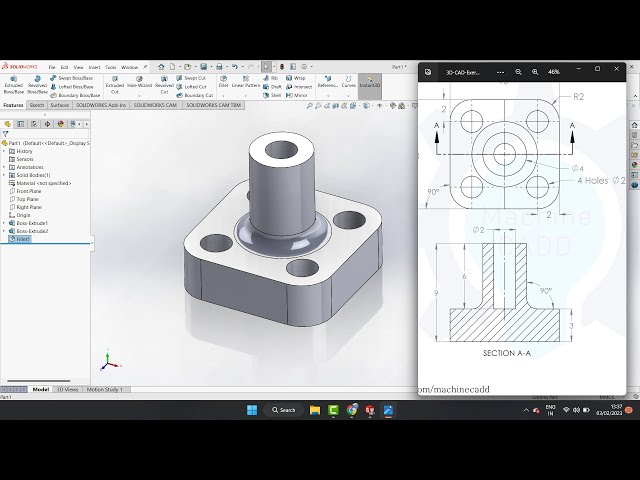Expand Solid Bodies(1) folder

tap(4, 175)
